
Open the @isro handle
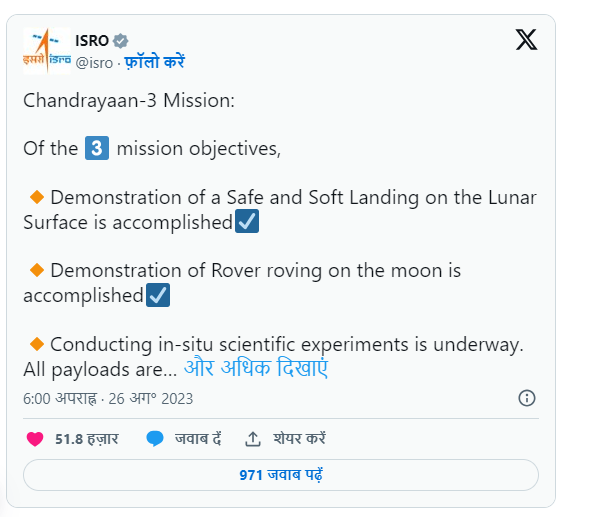point(94,63)
